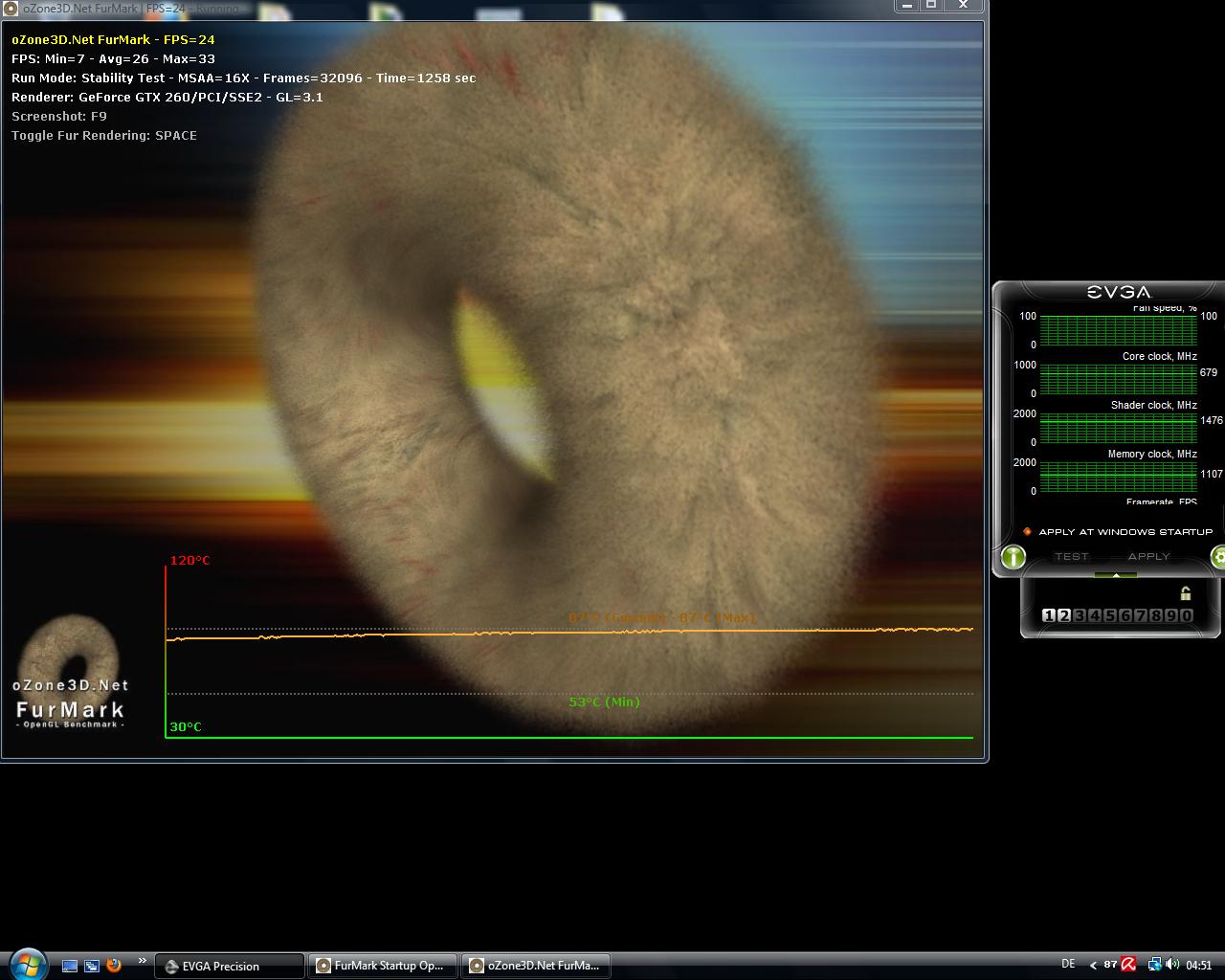Open the Windows Start orb
The height and width of the screenshot is (980, 1225).
(x=27, y=965)
